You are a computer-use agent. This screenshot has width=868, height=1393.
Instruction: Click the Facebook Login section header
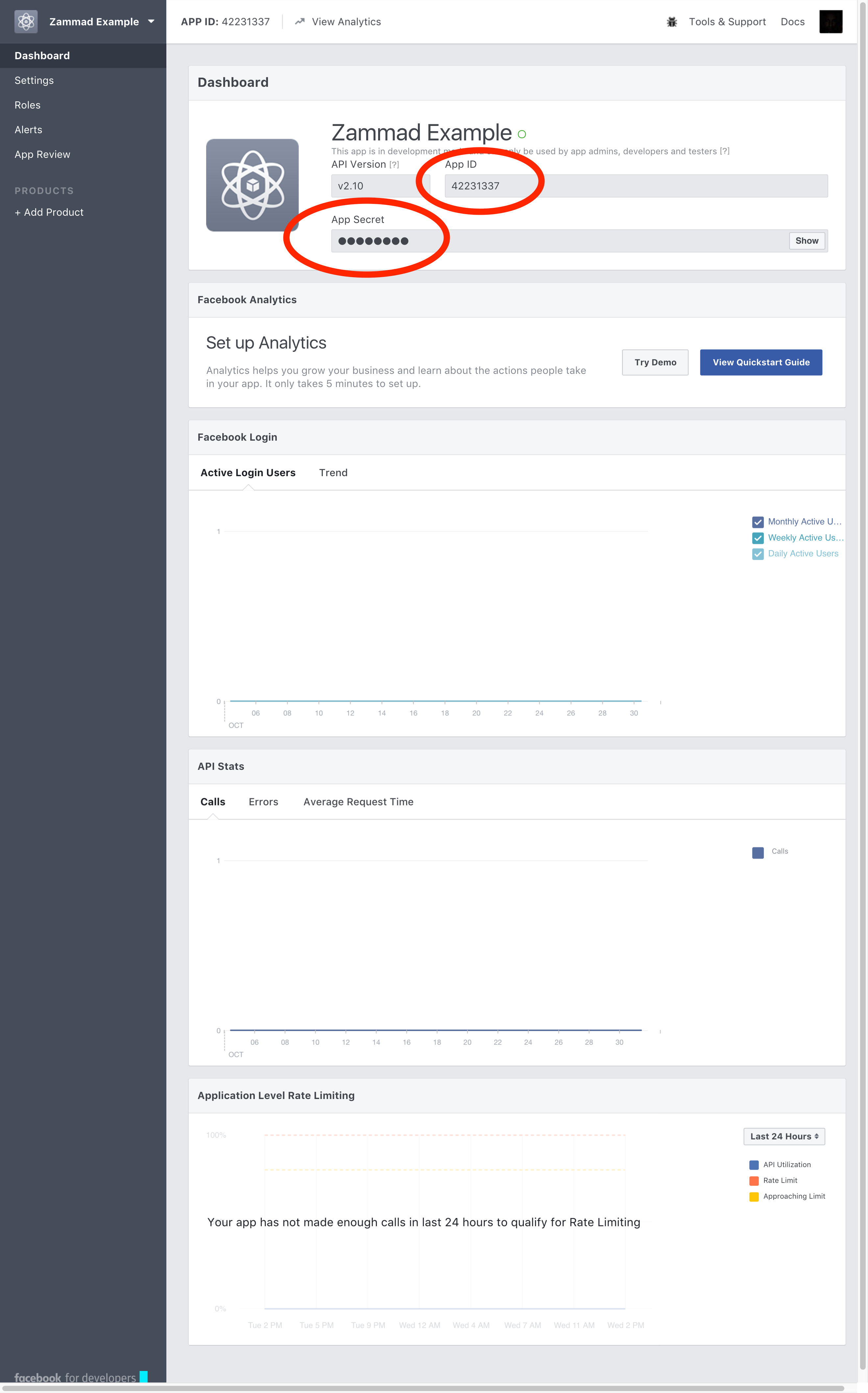tap(237, 437)
